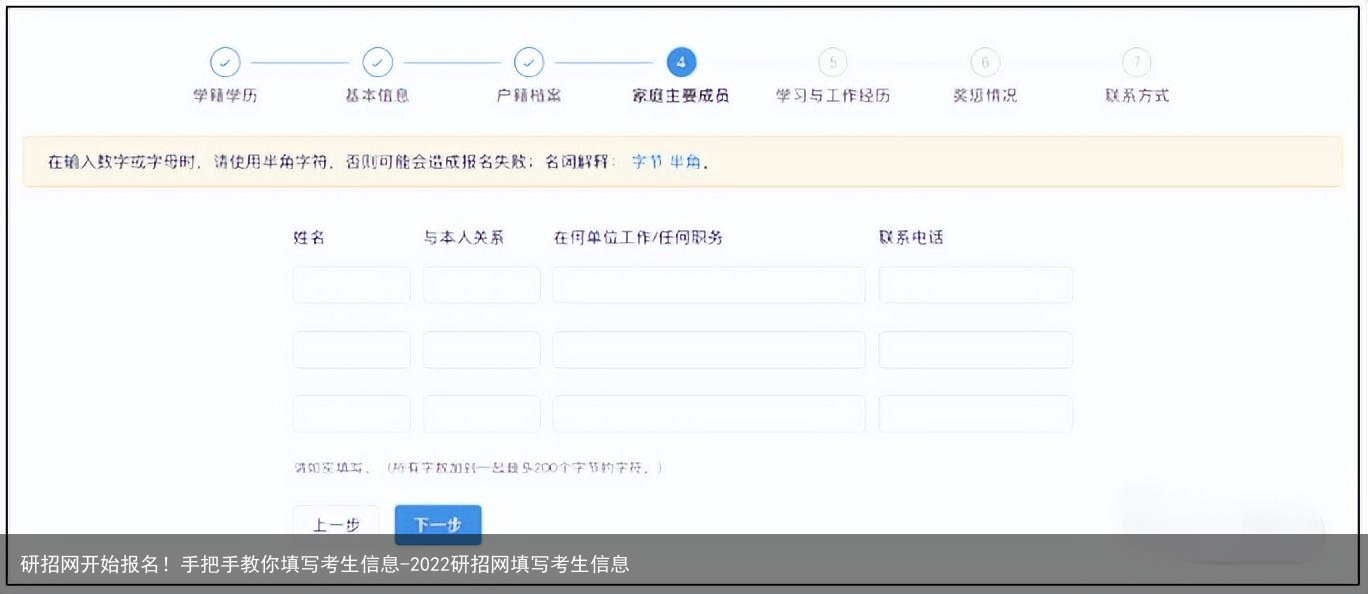Click the 学籍学历 completed checkmark circle
Viewport: 1368px width, 594px height.
pos(225,62)
